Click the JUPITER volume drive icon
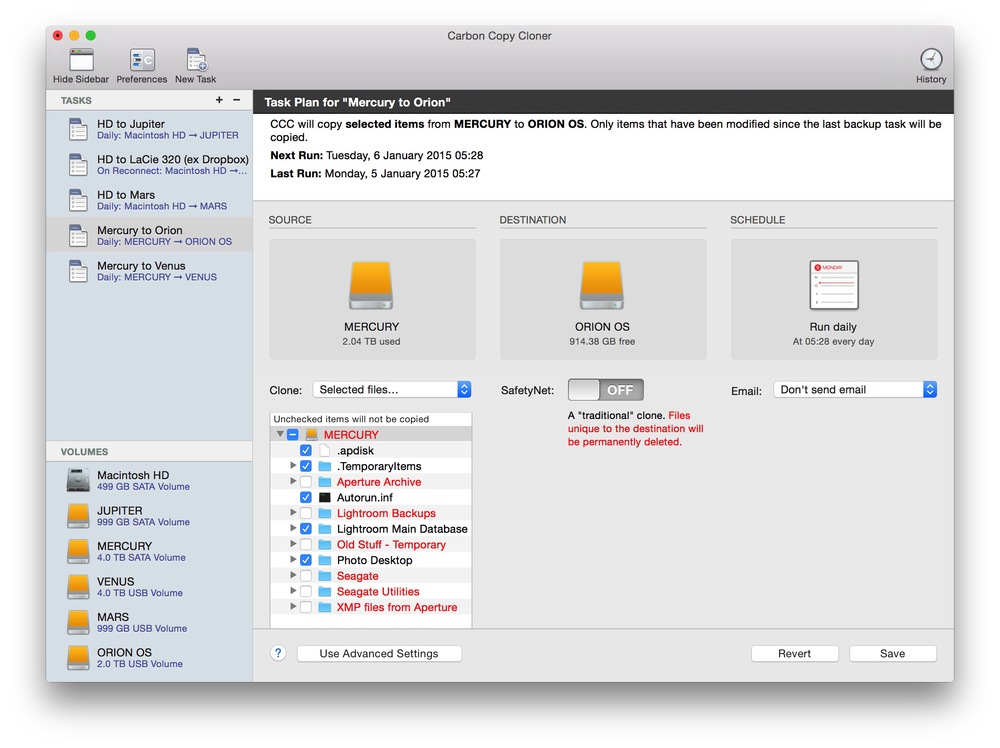Screen dimensions: 1000x748 pos(78,516)
